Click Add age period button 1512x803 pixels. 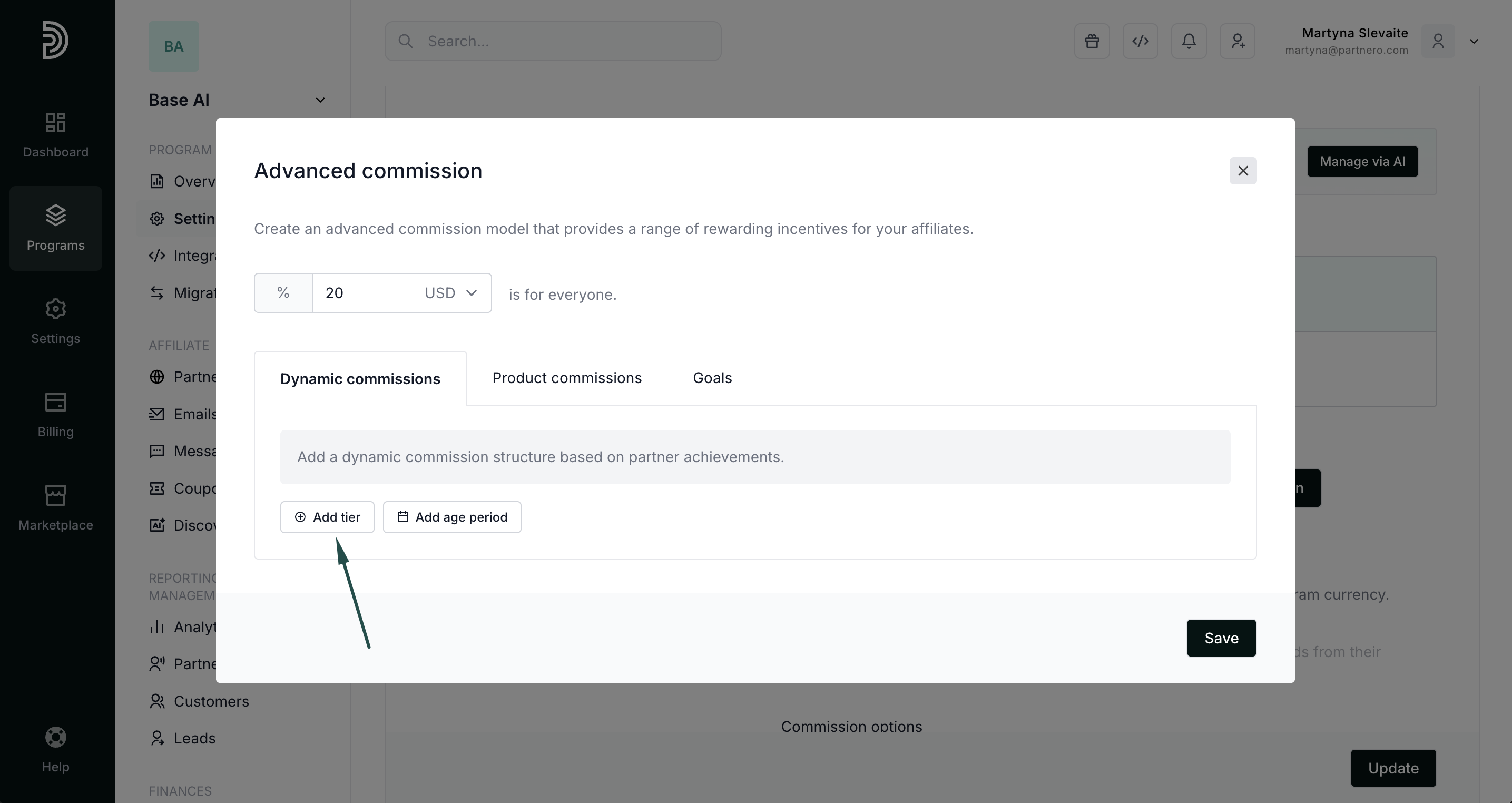(x=452, y=517)
